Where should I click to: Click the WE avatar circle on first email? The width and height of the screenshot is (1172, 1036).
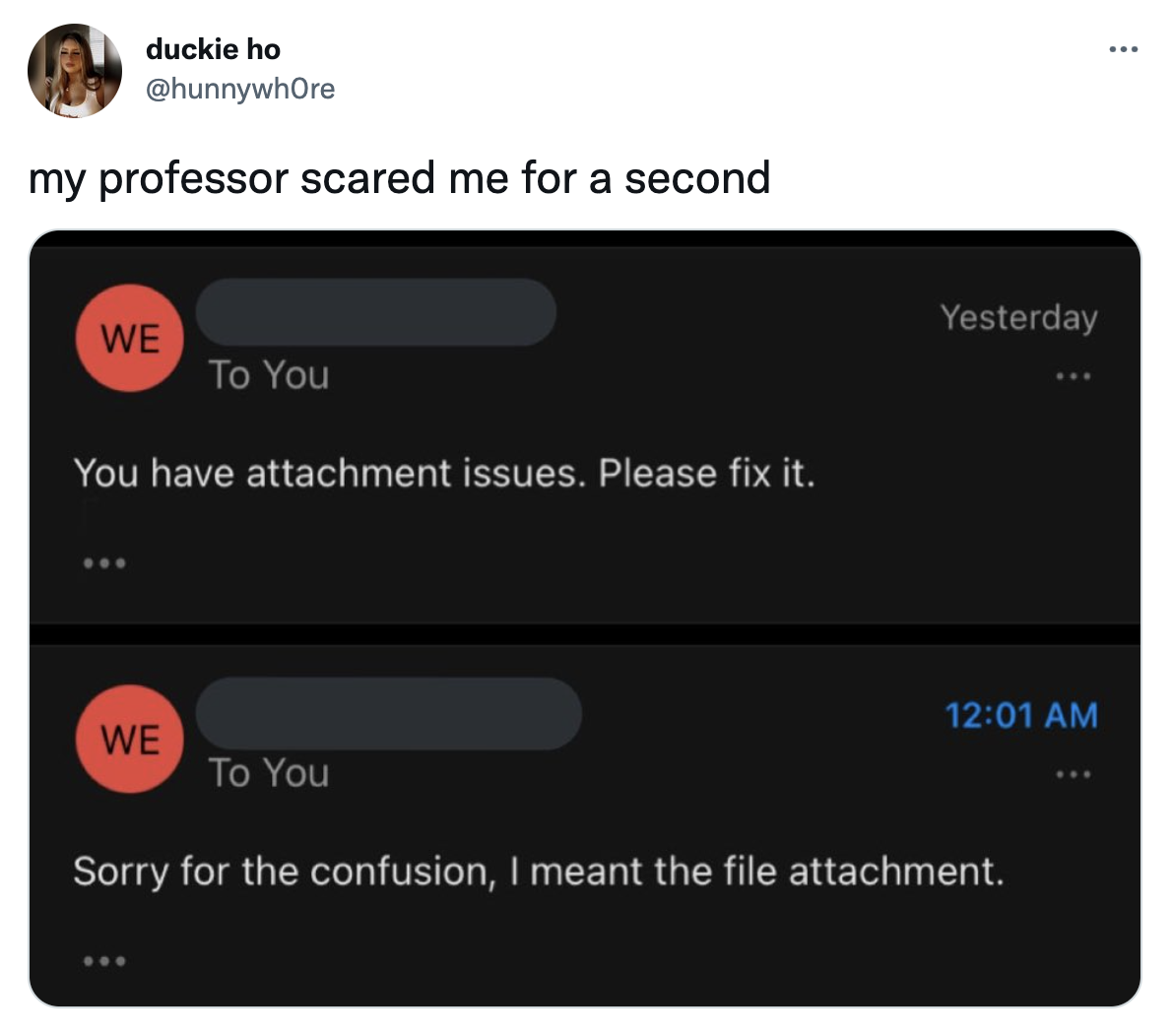129,338
